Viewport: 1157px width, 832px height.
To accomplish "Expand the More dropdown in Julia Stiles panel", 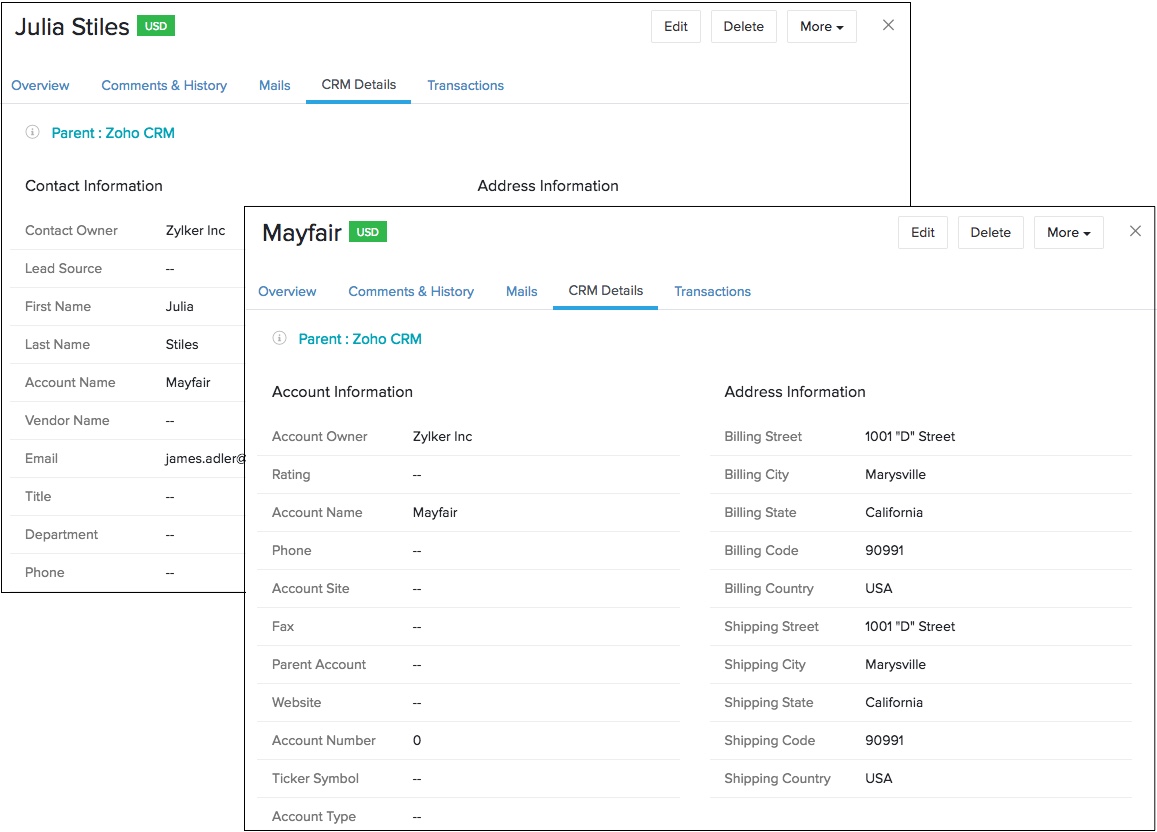I will click(x=821, y=26).
